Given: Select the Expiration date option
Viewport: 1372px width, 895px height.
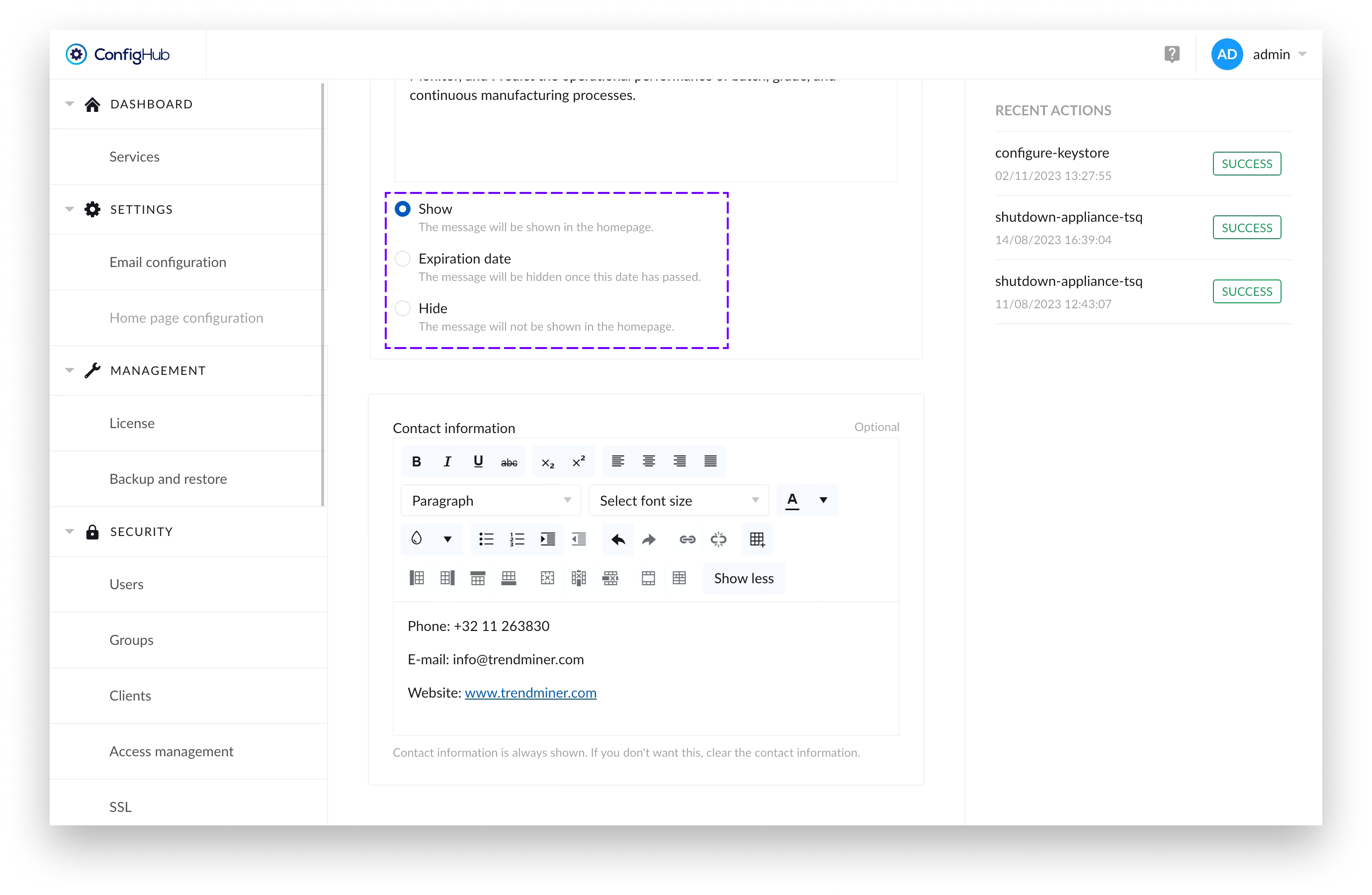Looking at the screenshot, I should pyautogui.click(x=402, y=259).
